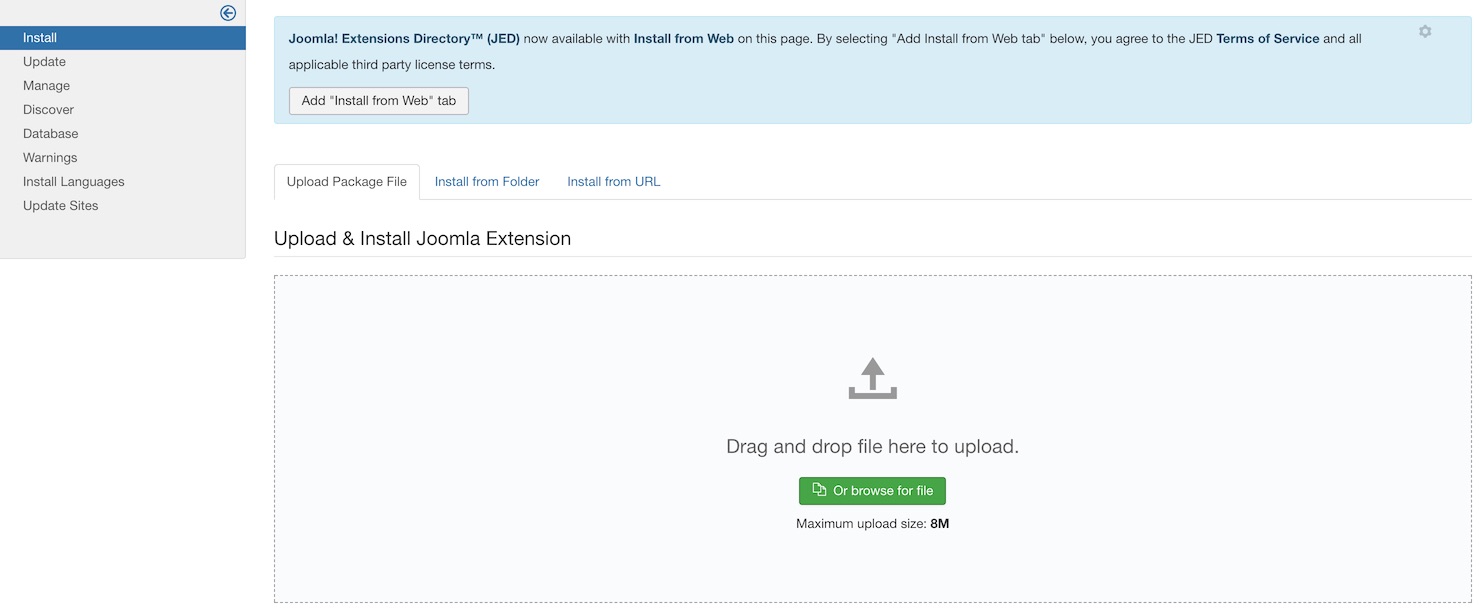Viewport: 1479px width, 612px height.
Task: Switch to Install from URL tab
Action: click(x=613, y=182)
